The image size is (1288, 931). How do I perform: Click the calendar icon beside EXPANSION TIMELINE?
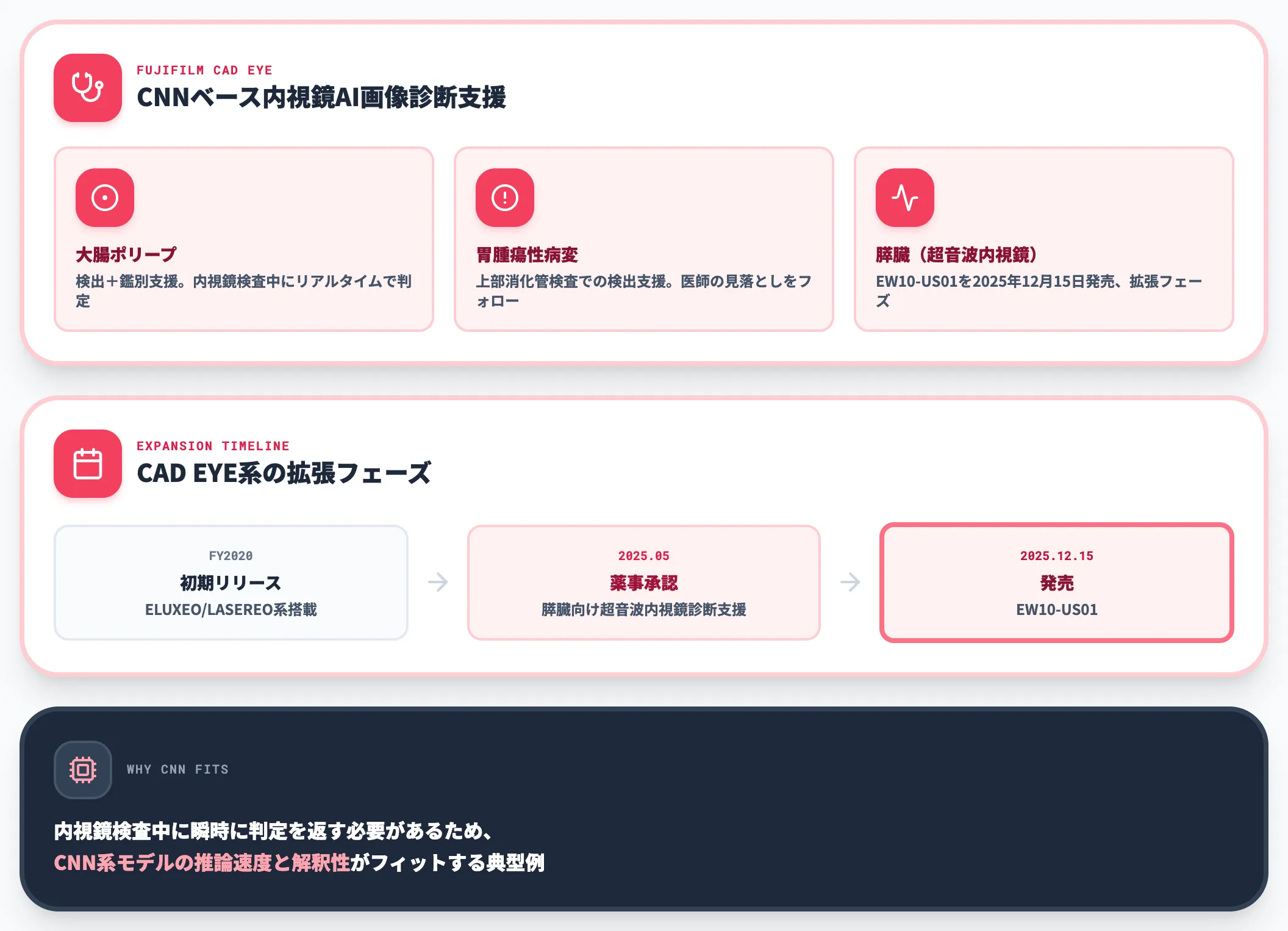coord(88,464)
